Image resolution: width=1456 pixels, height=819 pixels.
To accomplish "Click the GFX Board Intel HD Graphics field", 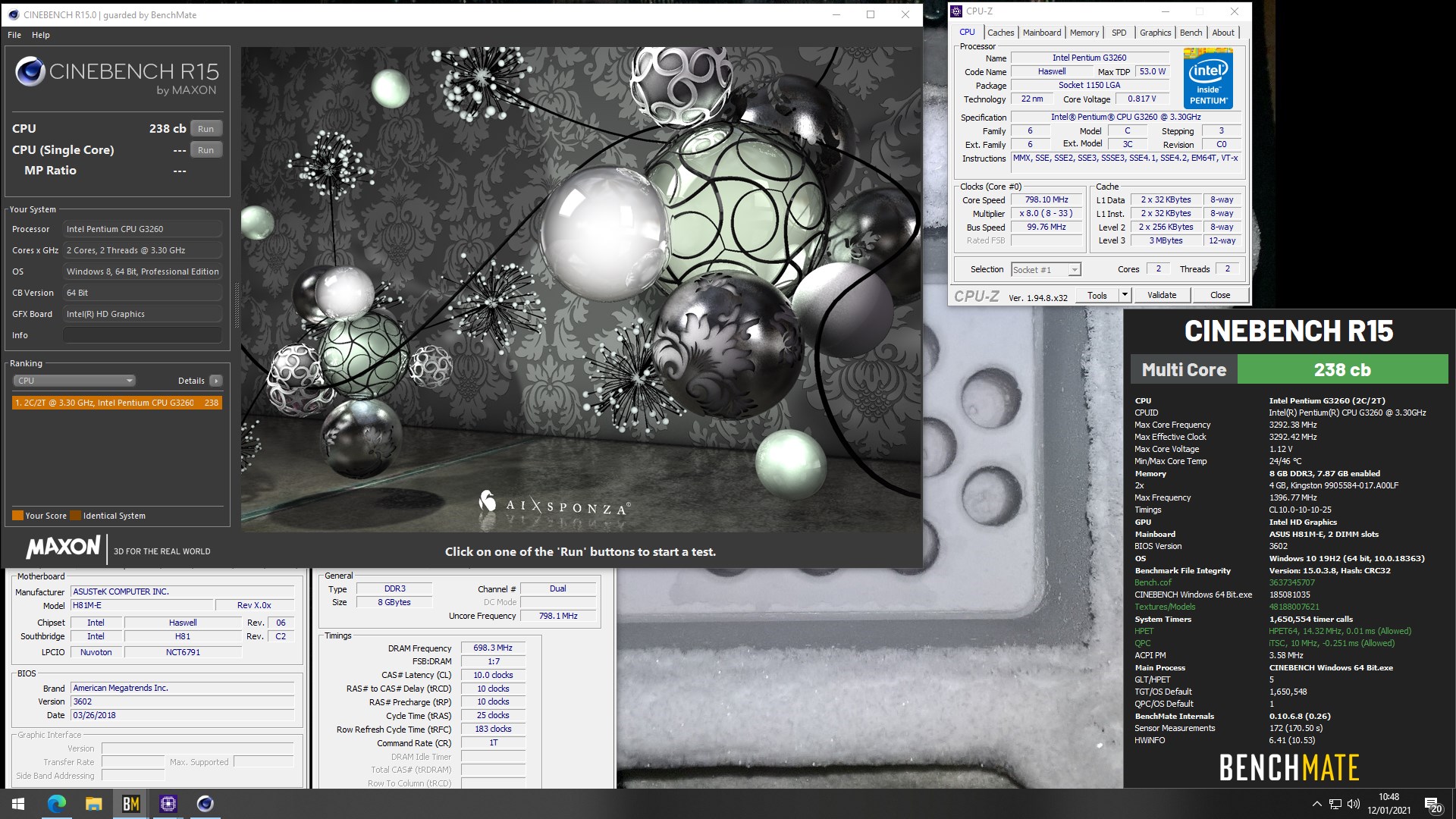I will click(x=143, y=314).
